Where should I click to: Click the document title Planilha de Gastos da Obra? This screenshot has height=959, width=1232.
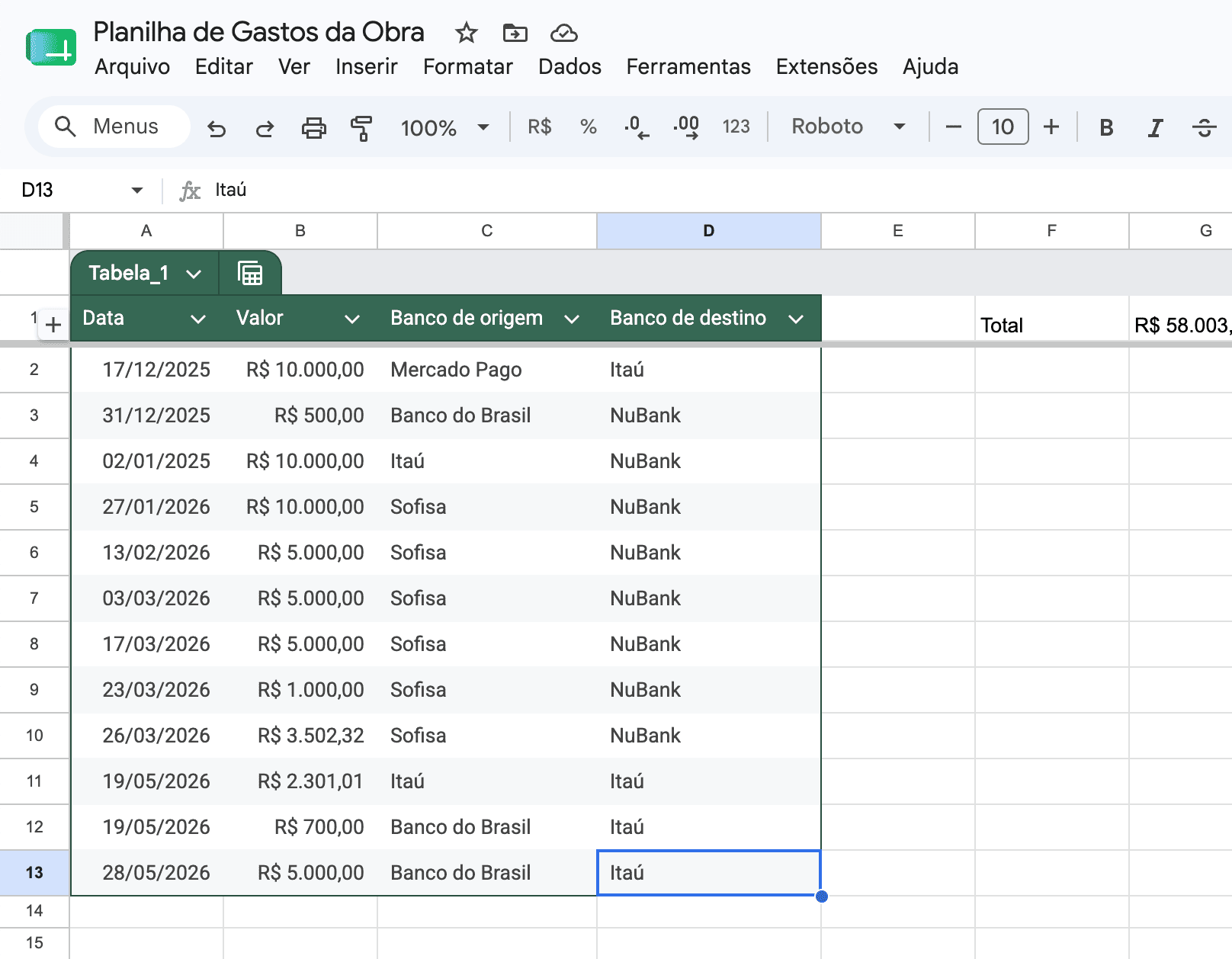click(258, 32)
